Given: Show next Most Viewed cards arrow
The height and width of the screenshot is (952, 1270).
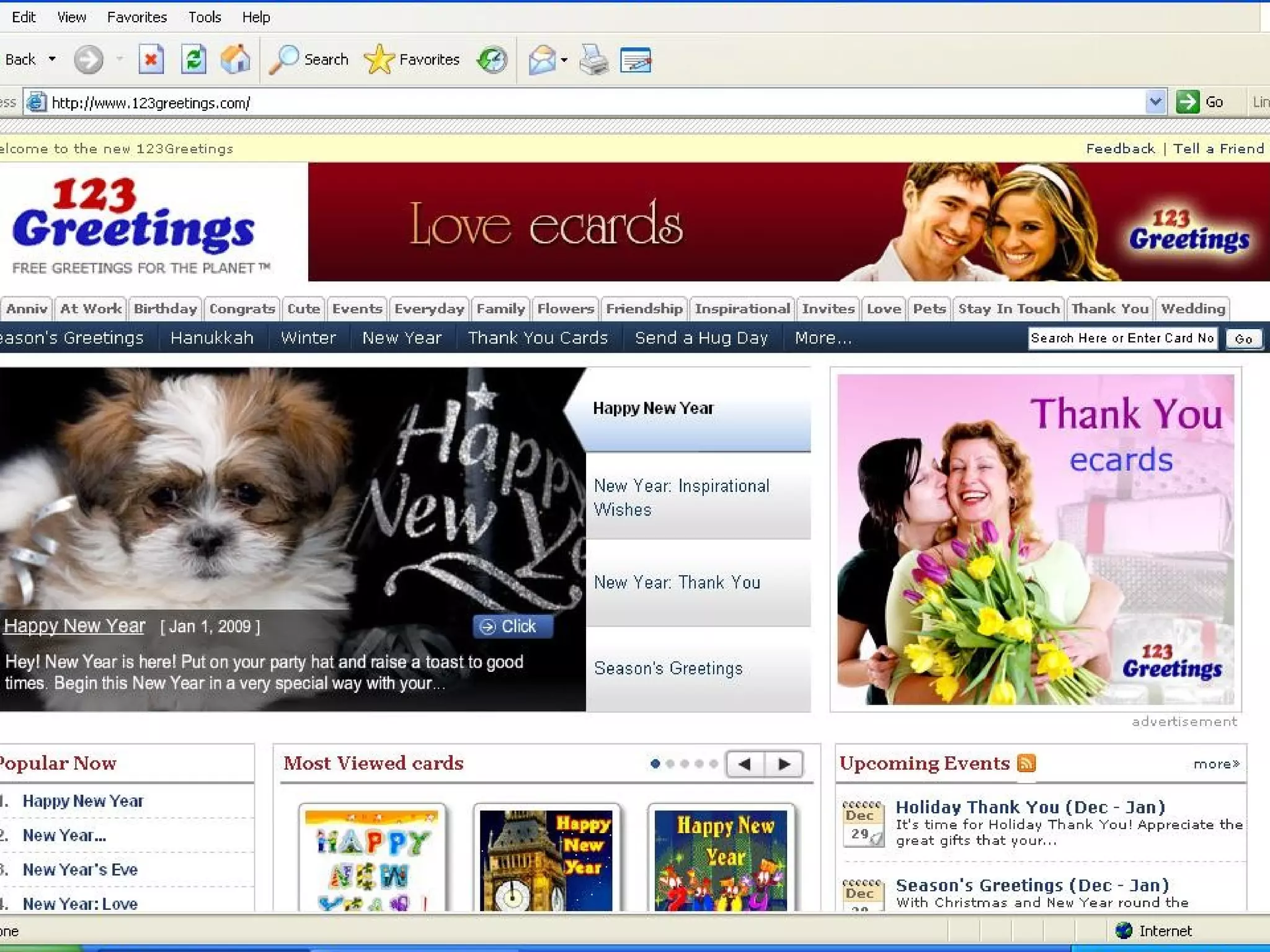Looking at the screenshot, I should (x=784, y=764).
